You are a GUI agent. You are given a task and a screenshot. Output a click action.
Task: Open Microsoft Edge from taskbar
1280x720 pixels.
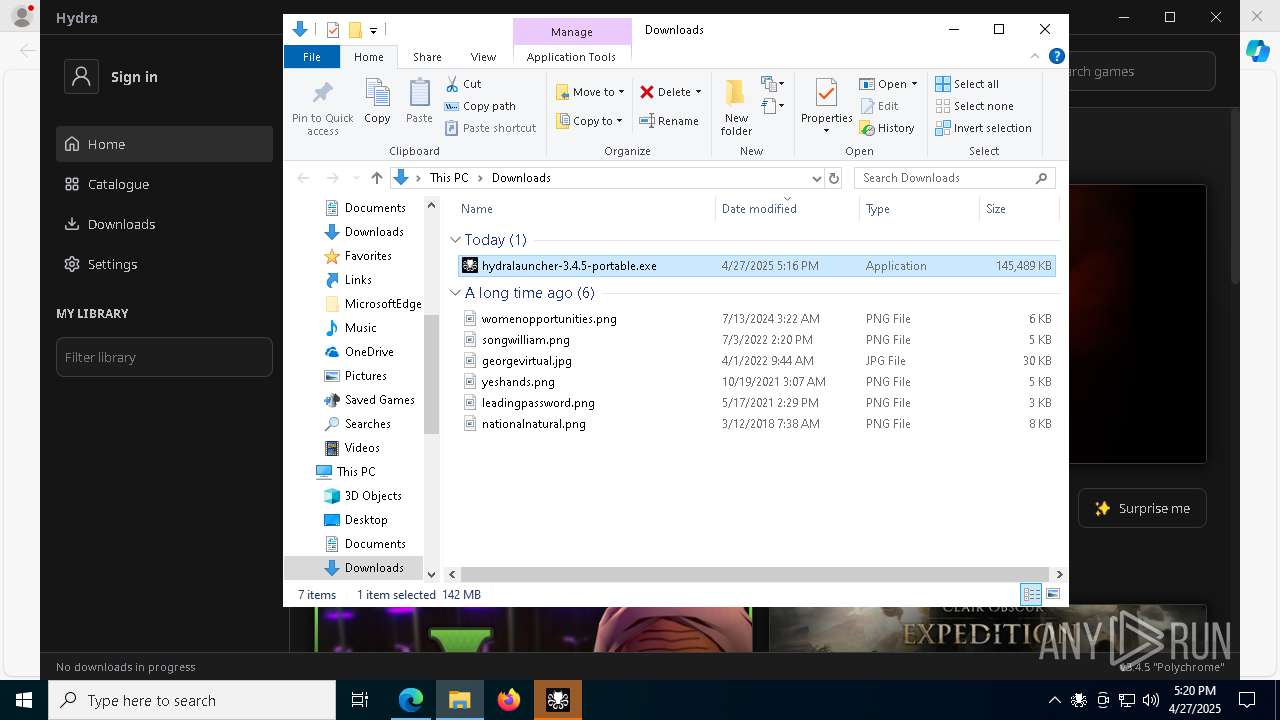(x=411, y=700)
